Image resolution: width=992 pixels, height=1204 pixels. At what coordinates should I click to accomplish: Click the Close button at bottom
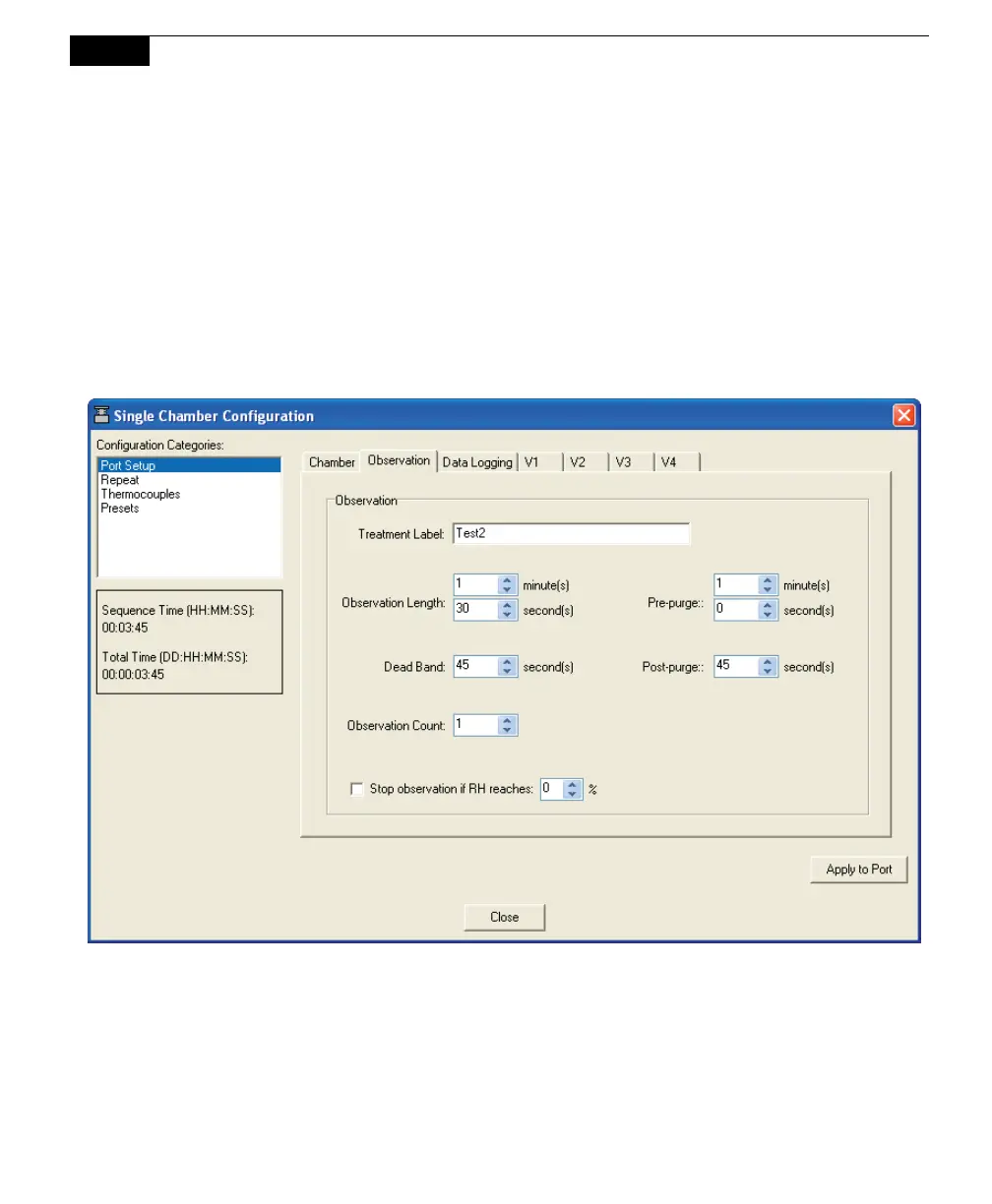pyautogui.click(x=505, y=917)
